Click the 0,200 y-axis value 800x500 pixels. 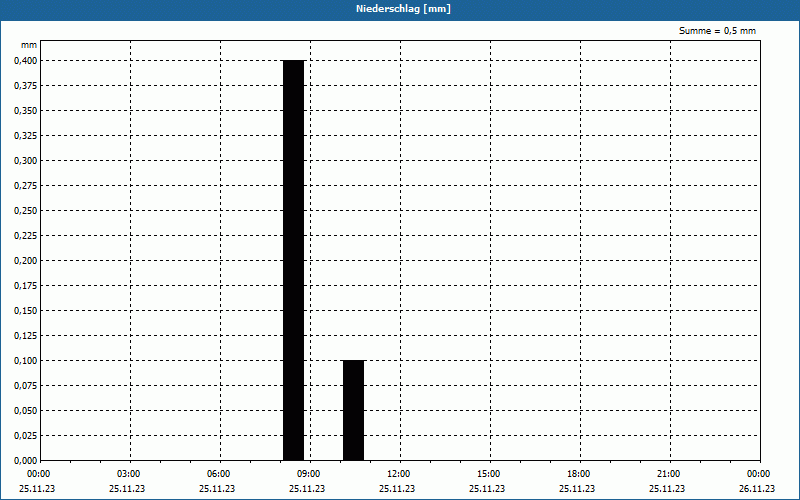coord(26,261)
